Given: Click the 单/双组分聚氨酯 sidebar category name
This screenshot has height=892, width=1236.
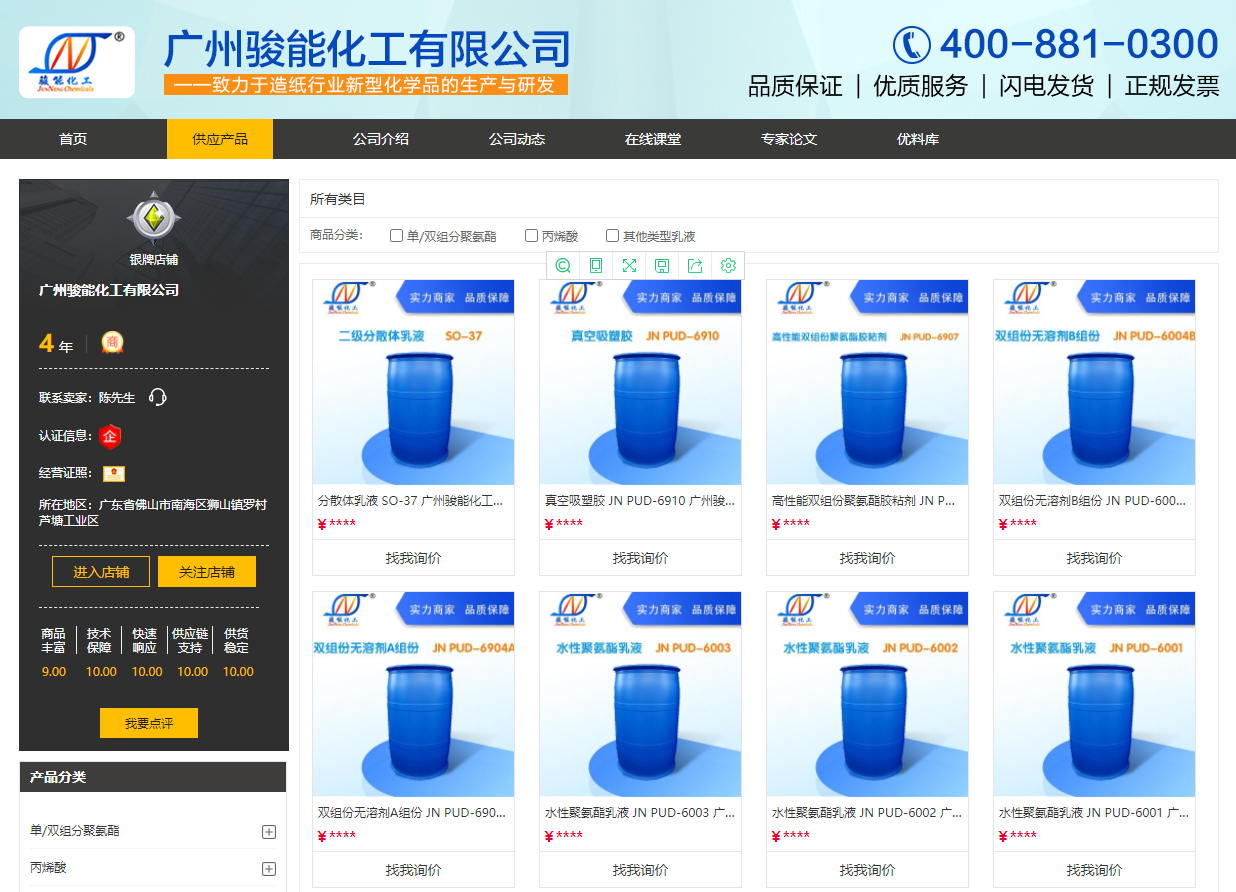Looking at the screenshot, I should pos(75,831).
